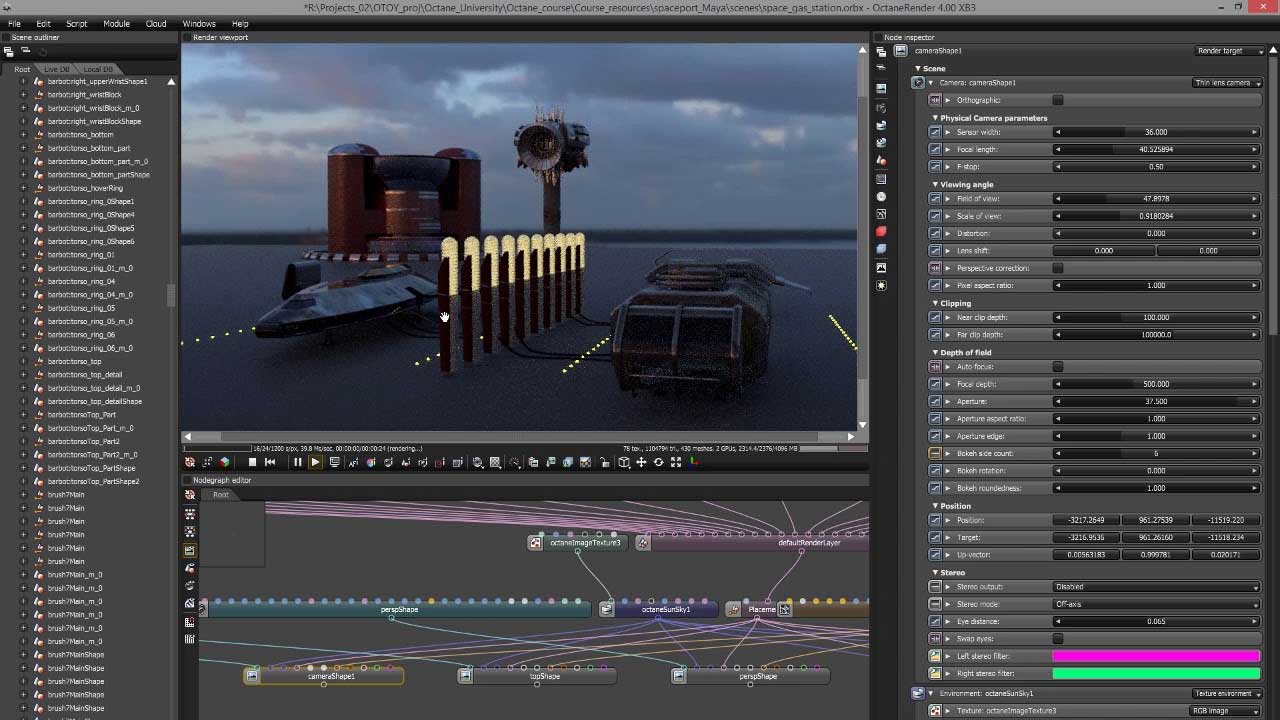Click the wireframe cube icon in the viewport toolbar
Image resolution: width=1280 pixels, height=720 pixels.
tap(624, 462)
